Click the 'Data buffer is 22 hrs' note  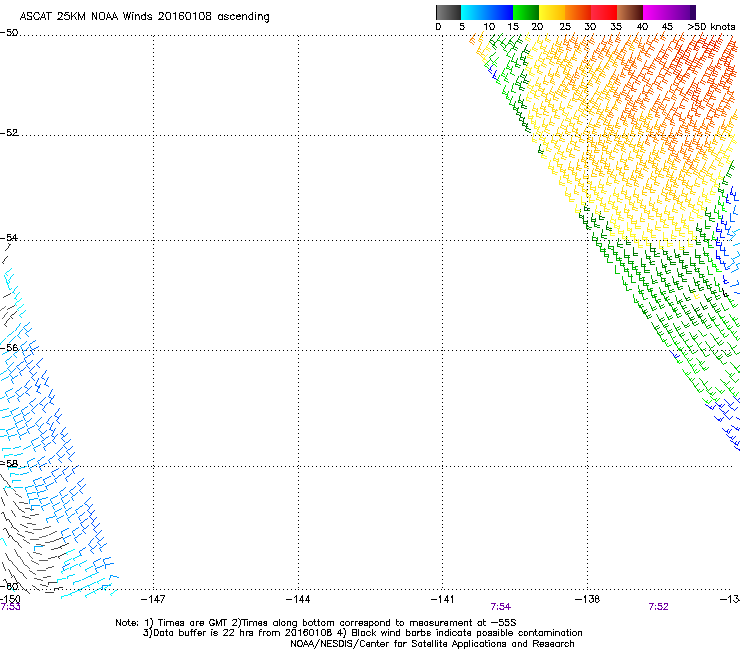pyautogui.click(x=362, y=633)
